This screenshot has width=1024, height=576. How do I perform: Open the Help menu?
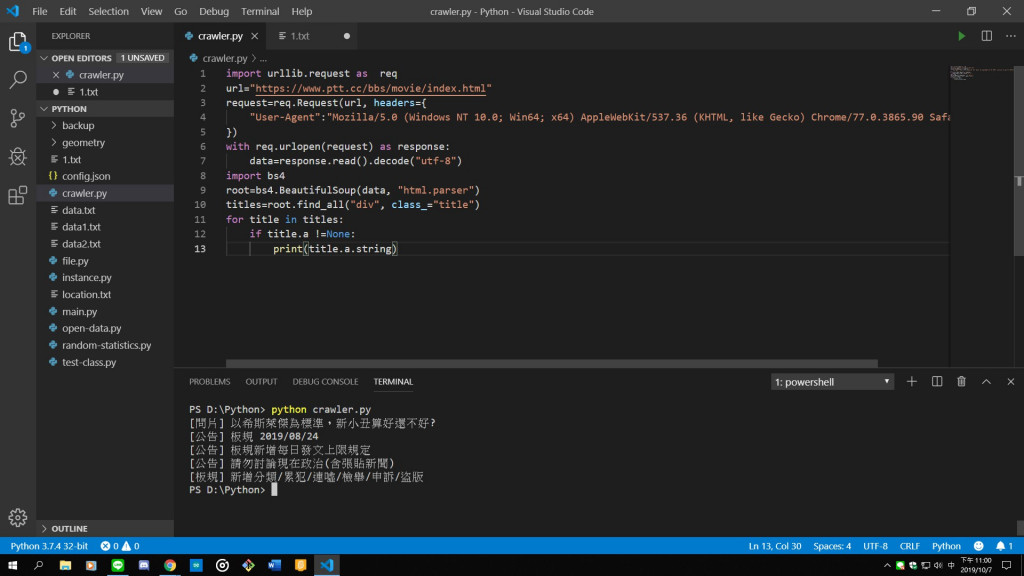(302, 11)
